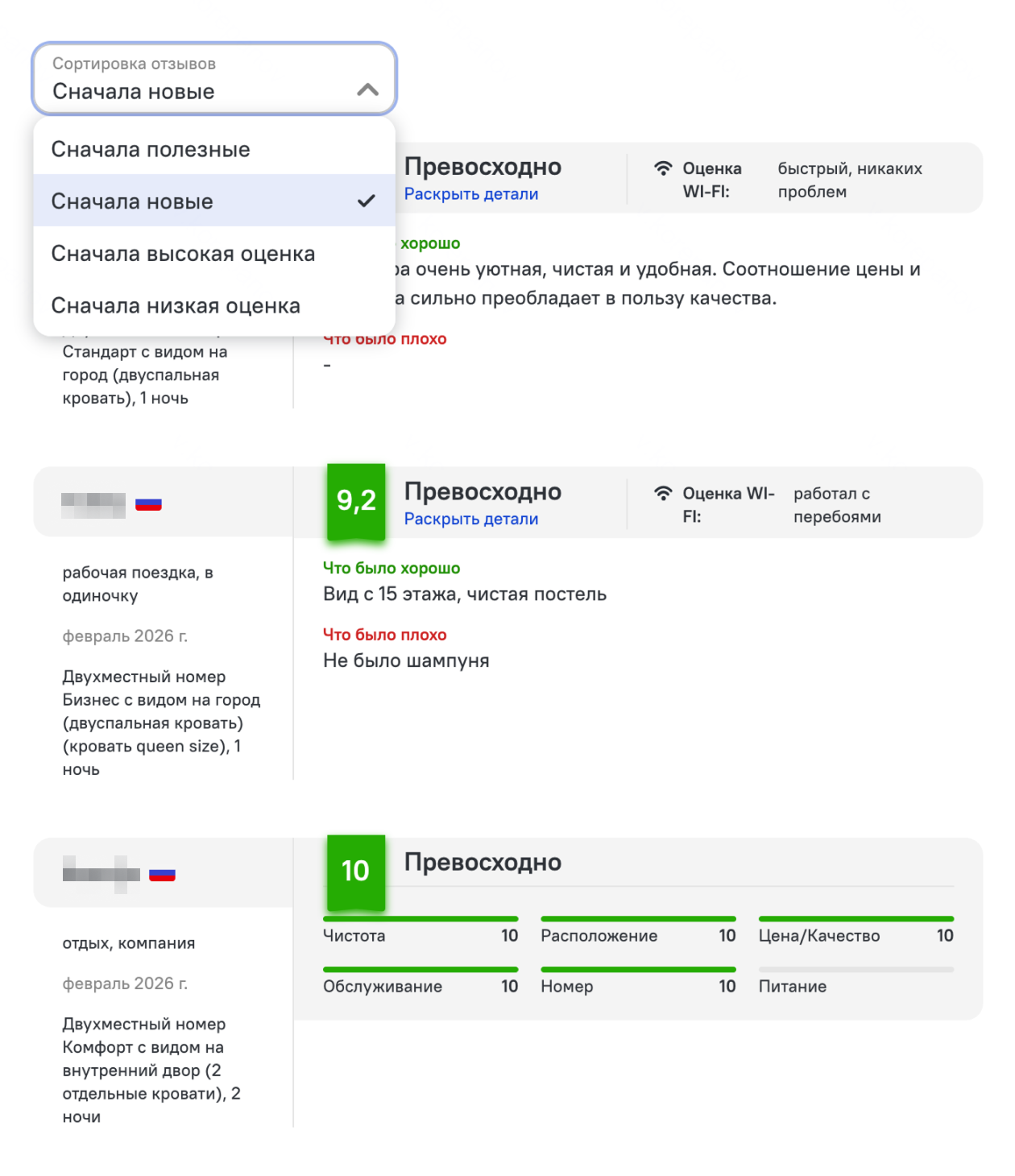Click the Чистота rating progress bar

tap(420, 918)
